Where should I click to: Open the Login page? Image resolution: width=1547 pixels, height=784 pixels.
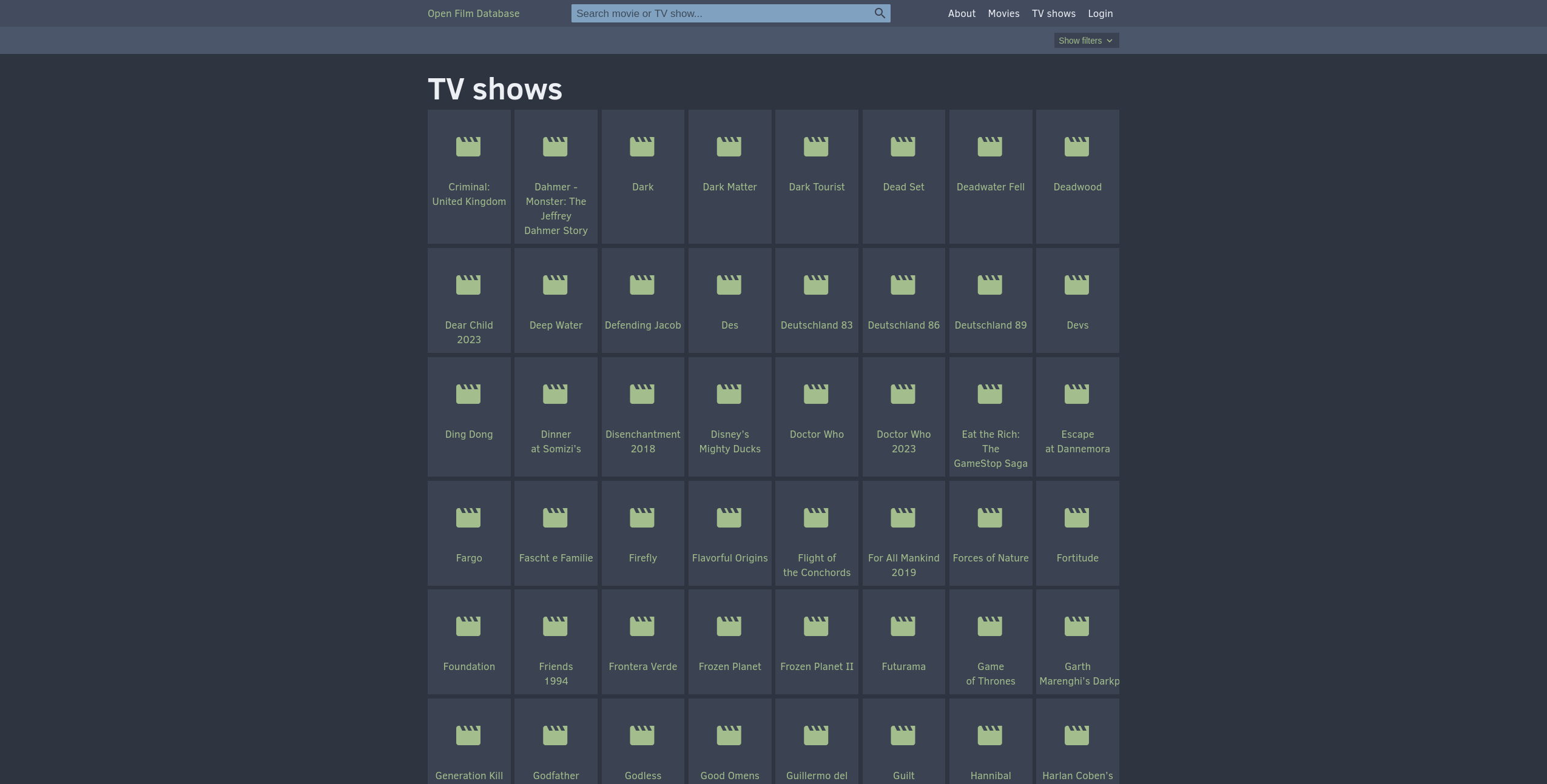tap(1100, 13)
